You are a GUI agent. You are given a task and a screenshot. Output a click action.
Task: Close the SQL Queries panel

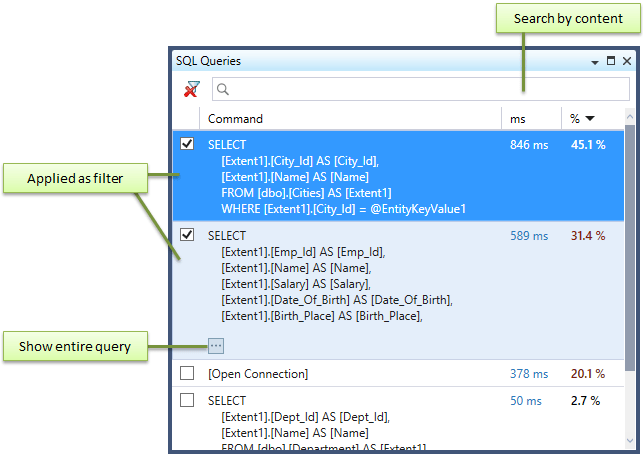coord(627,61)
